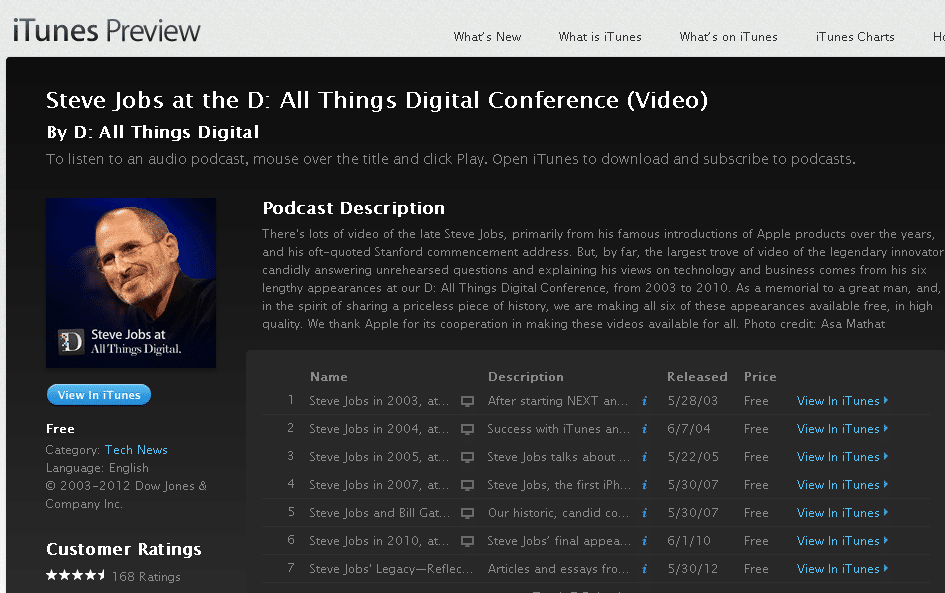Click the Free price in the 5/30/12 row
This screenshot has height=593, width=945.
pos(756,569)
